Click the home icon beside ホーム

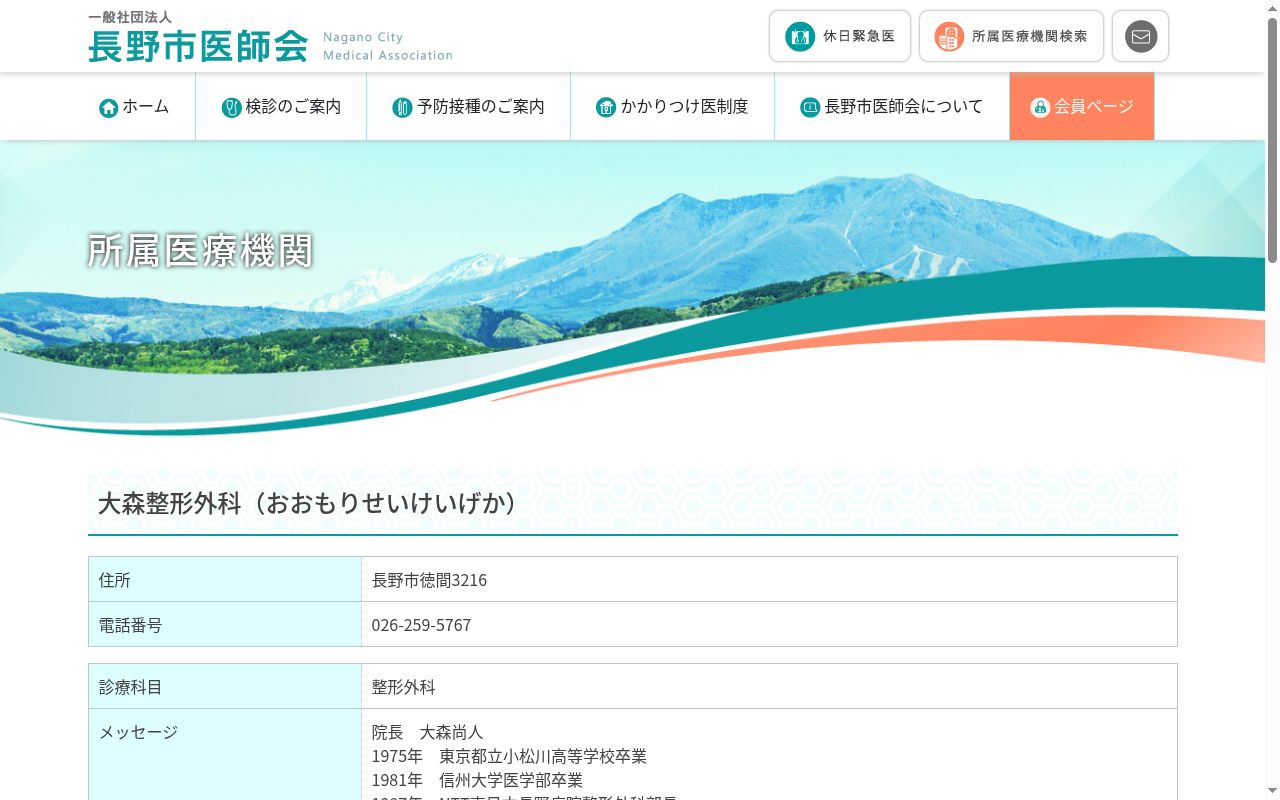click(x=109, y=107)
